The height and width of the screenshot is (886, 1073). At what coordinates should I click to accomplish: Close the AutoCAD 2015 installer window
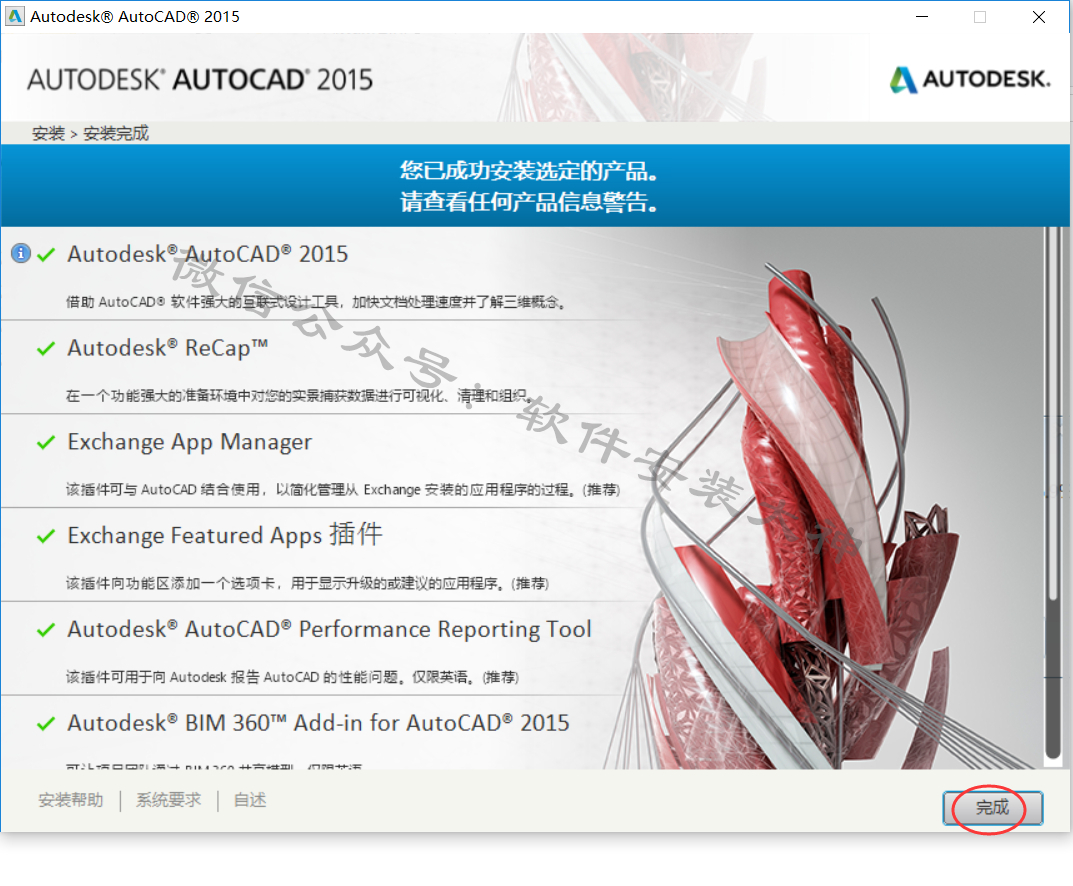pyautogui.click(x=1038, y=16)
